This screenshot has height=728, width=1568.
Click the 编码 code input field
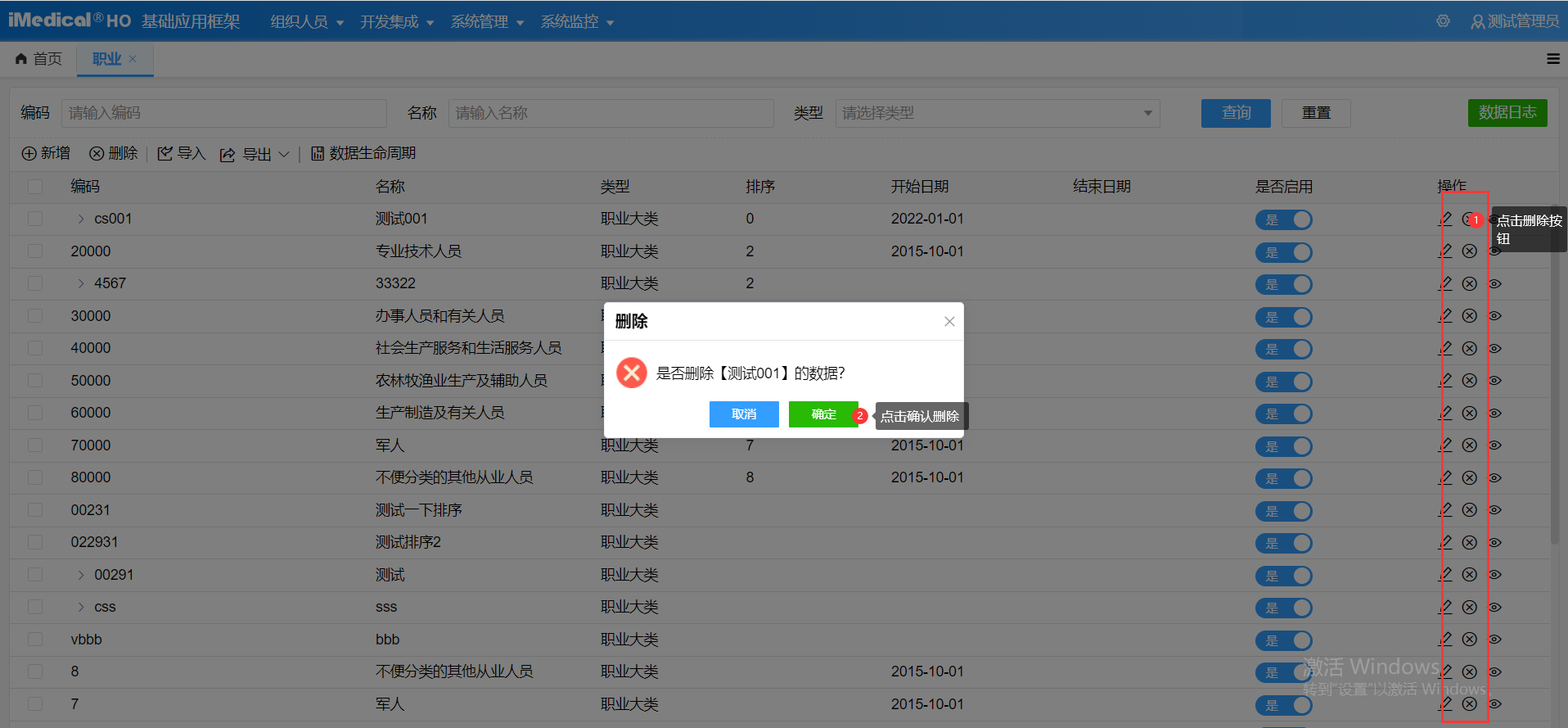(x=223, y=113)
